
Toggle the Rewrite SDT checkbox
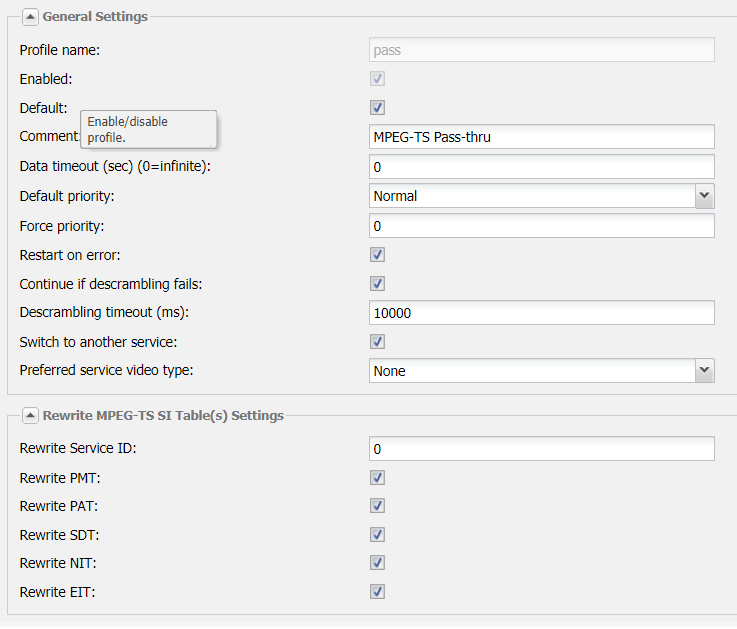coord(377,535)
